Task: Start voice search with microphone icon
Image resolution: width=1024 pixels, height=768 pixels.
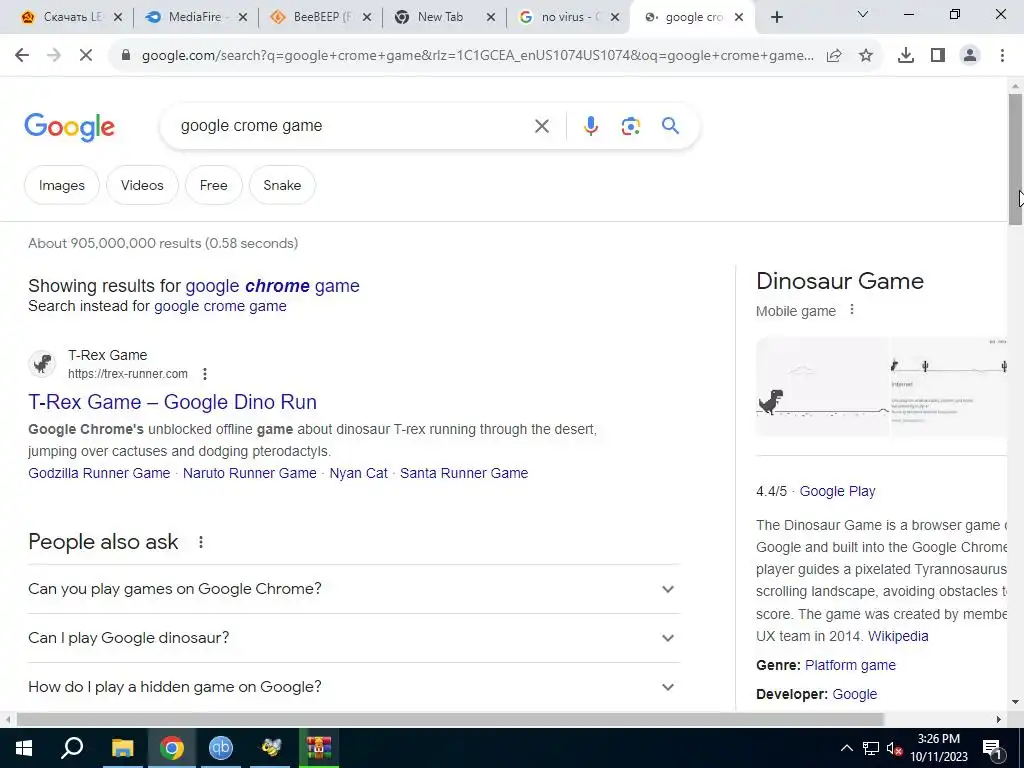Action: coord(590,126)
